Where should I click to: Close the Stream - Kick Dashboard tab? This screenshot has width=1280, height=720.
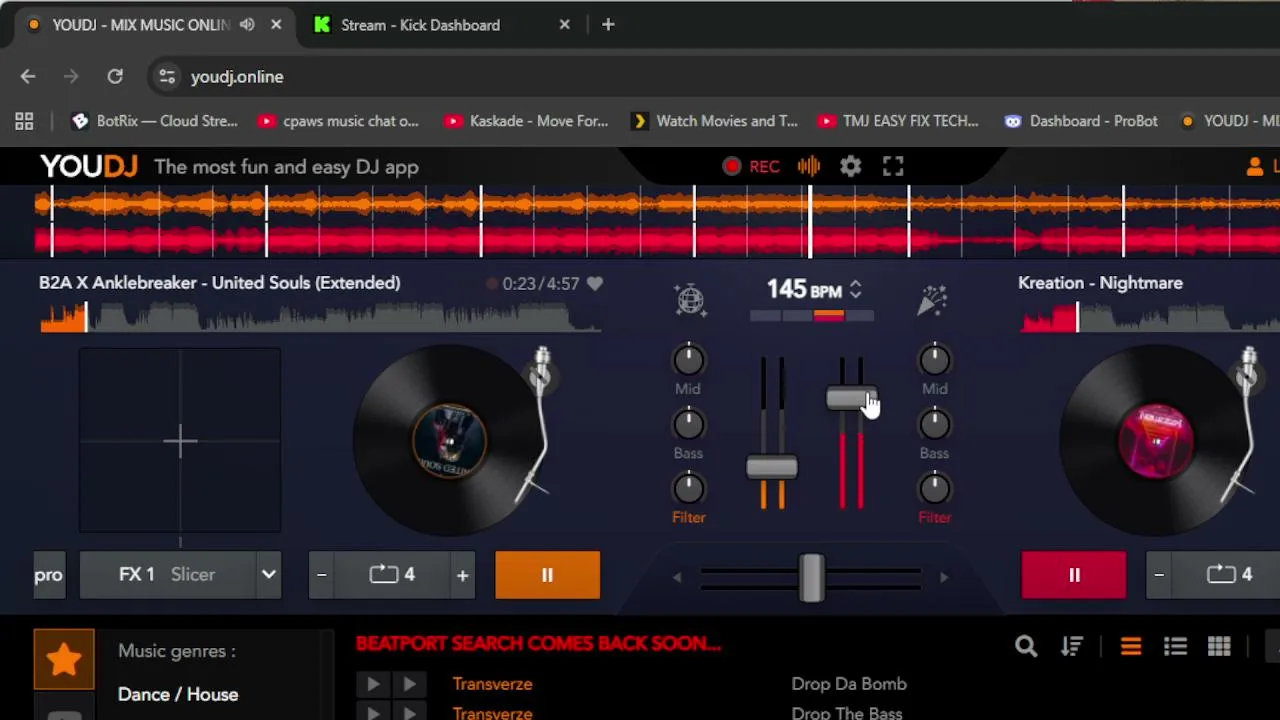564,25
